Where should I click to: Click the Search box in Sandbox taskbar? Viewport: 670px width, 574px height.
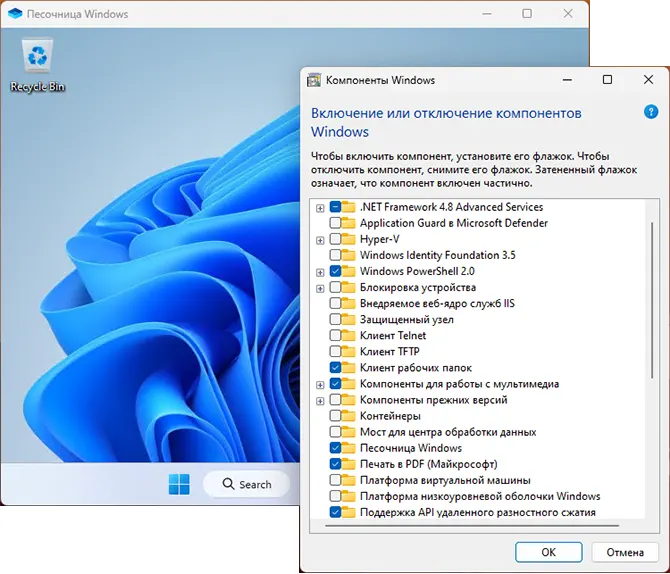coord(247,484)
